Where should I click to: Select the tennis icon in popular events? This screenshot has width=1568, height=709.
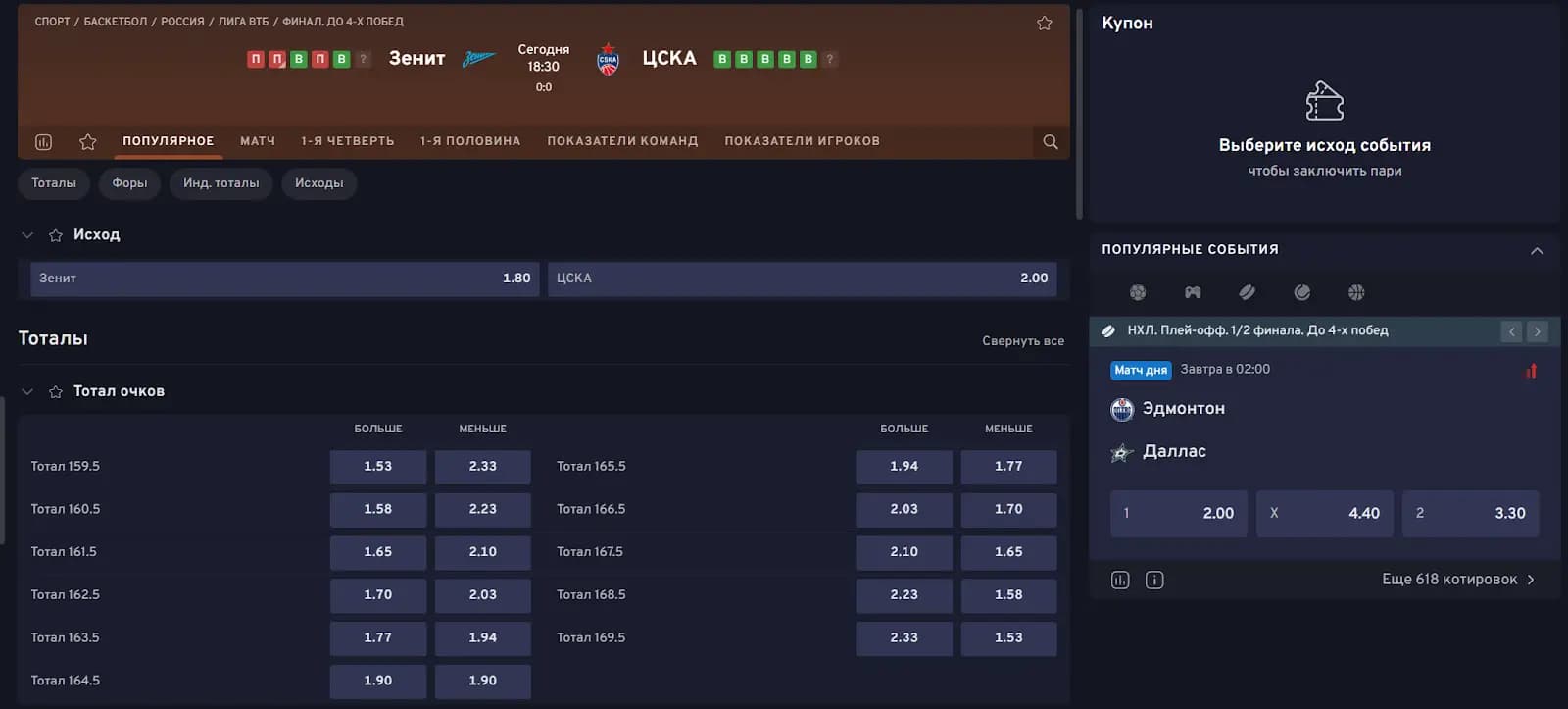point(1302,292)
